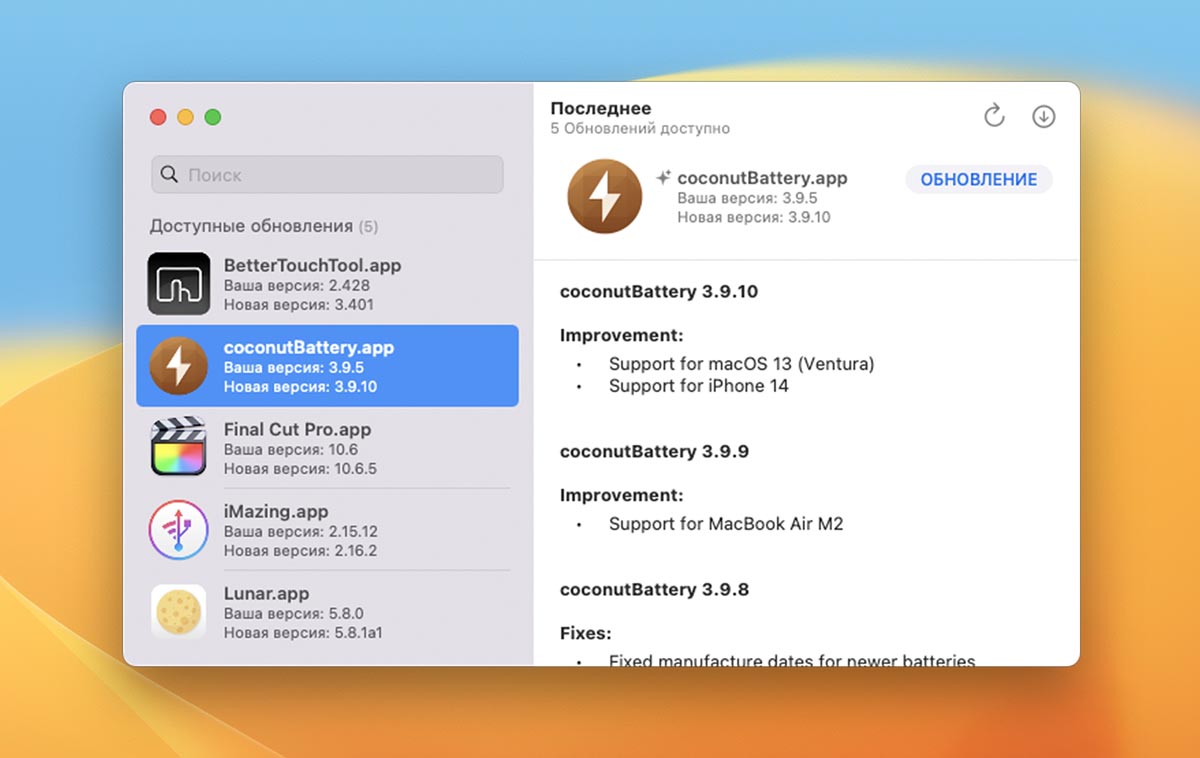This screenshot has width=1200, height=758.
Task: Select Final Cut Pro.app in the list
Action: click(327, 447)
